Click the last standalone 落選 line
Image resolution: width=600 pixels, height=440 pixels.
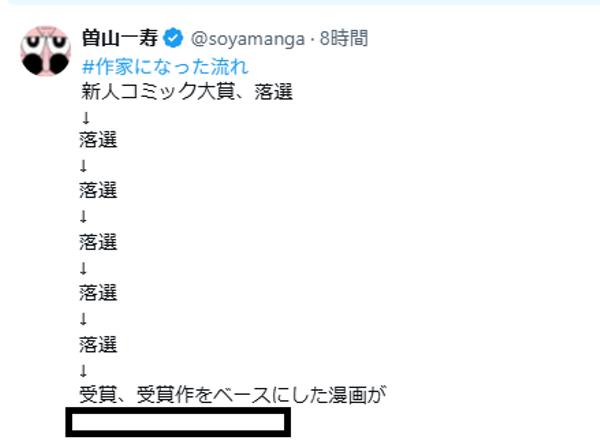click(98, 345)
